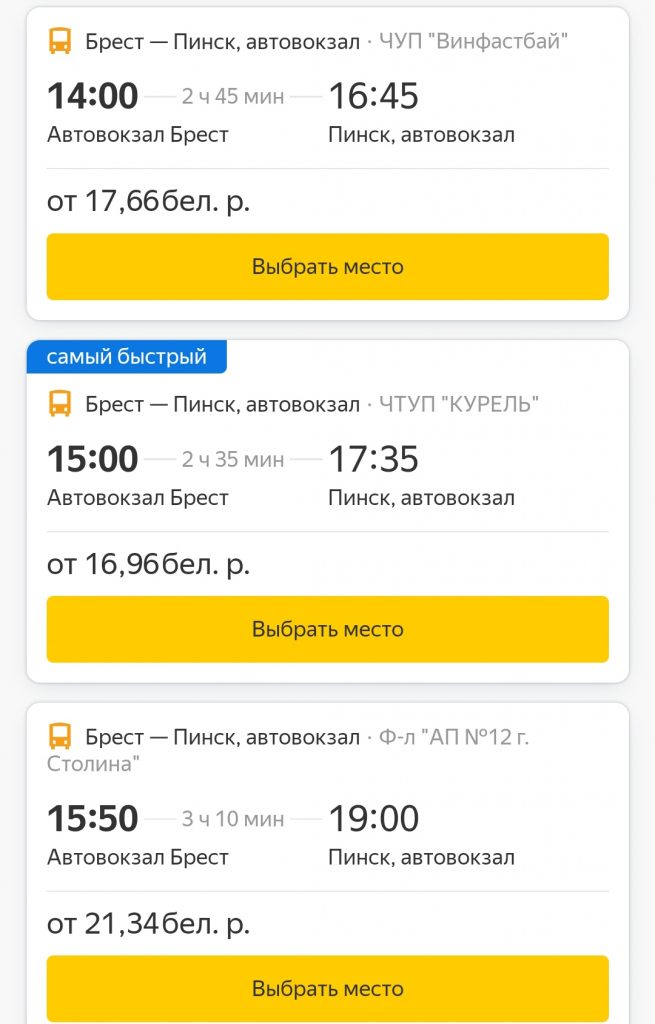Select the 17:35 arrival time
655x1024 pixels.
coord(373,459)
